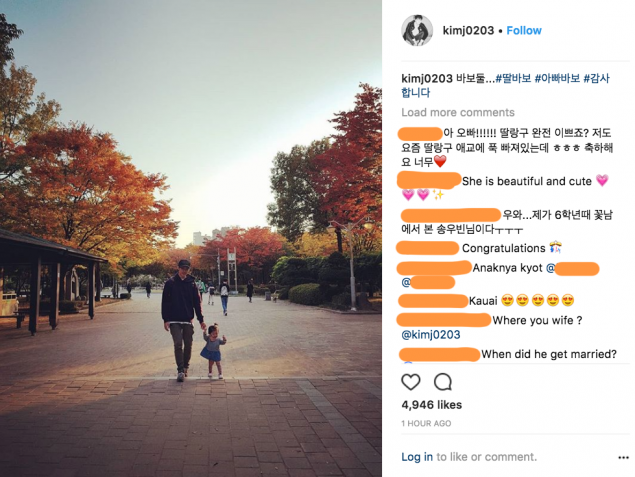The height and width of the screenshot is (477, 635).
Task: Open kimj0203 username in post header
Action: (468, 30)
